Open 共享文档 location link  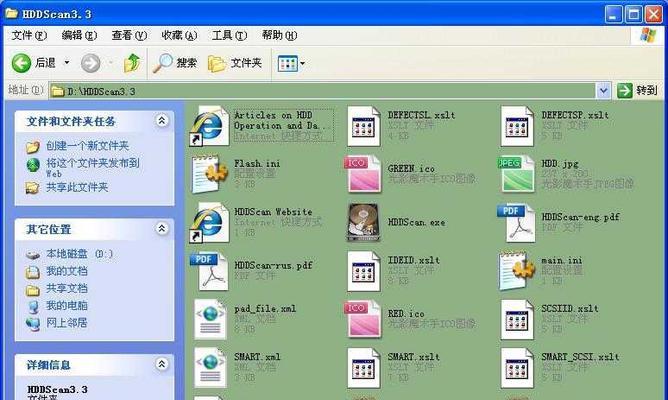pyautogui.click(x=67, y=288)
